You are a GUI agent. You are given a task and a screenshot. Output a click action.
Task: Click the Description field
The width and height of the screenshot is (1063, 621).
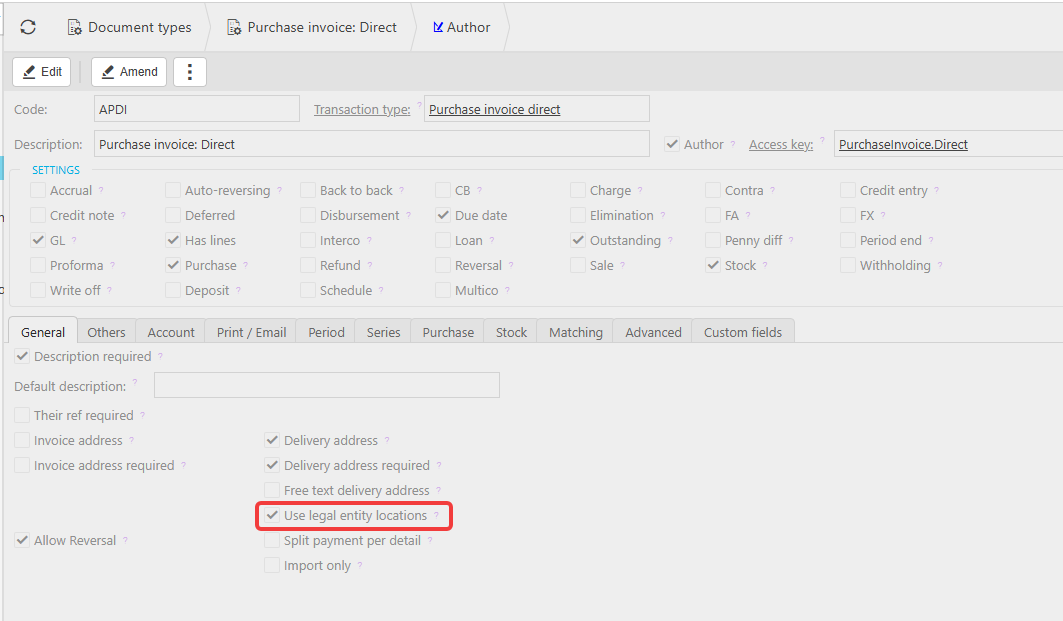pyautogui.click(x=372, y=144)
